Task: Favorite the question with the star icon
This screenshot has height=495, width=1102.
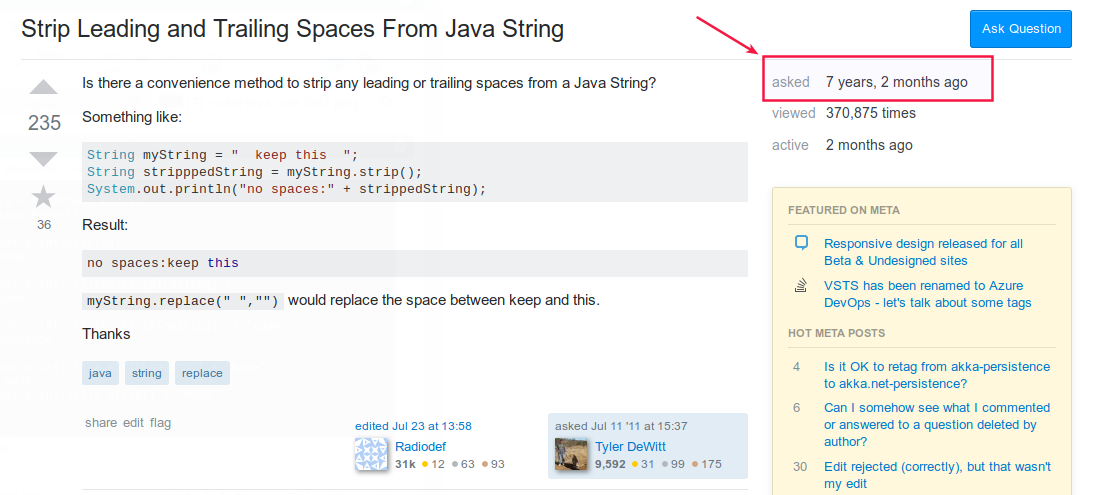Action: 44,197
